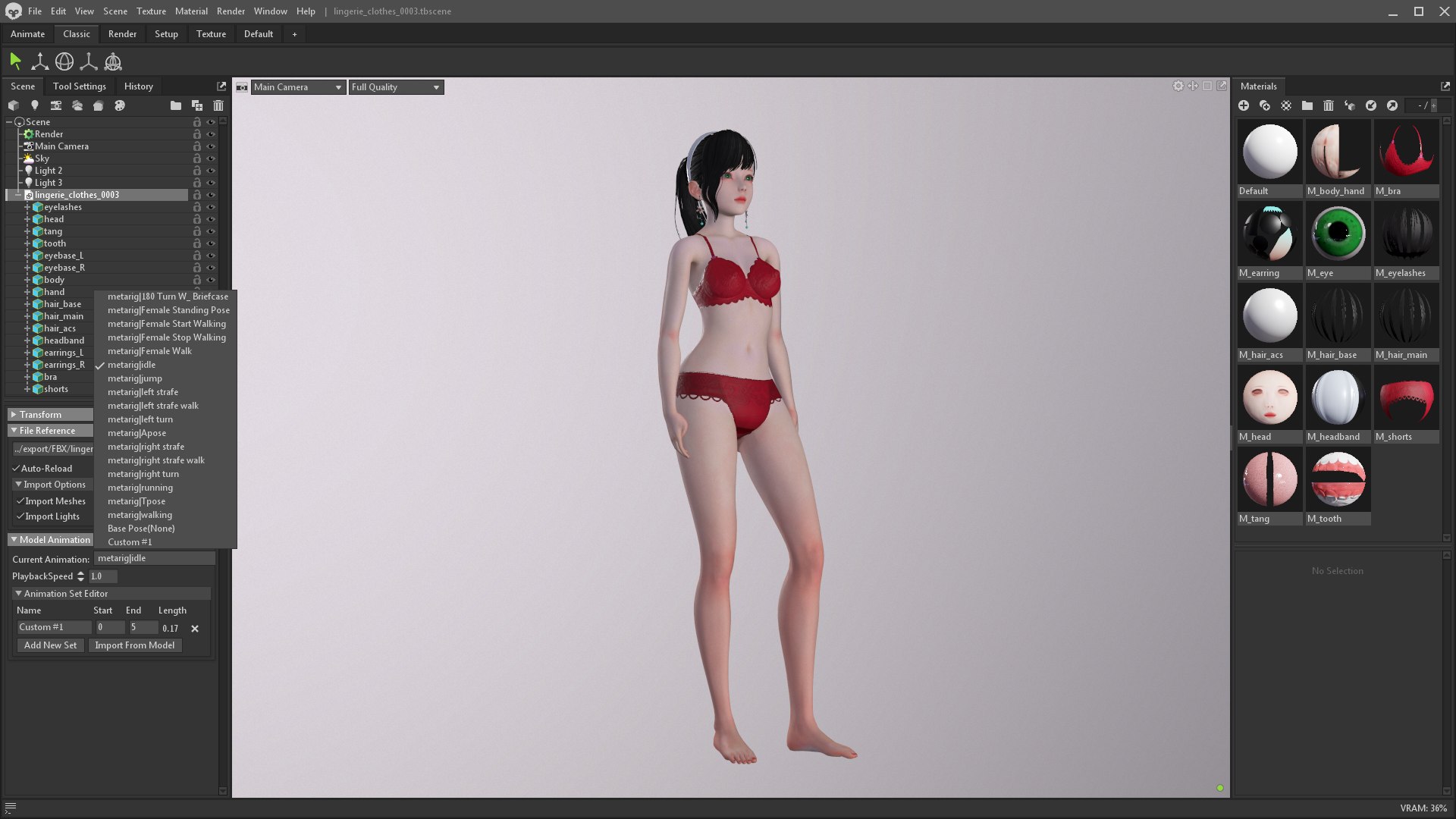This screenshot has height=819, width=1456.
Task: Add sky object with cloud icon
Action: pyautogui.click(x=77, y=105)
